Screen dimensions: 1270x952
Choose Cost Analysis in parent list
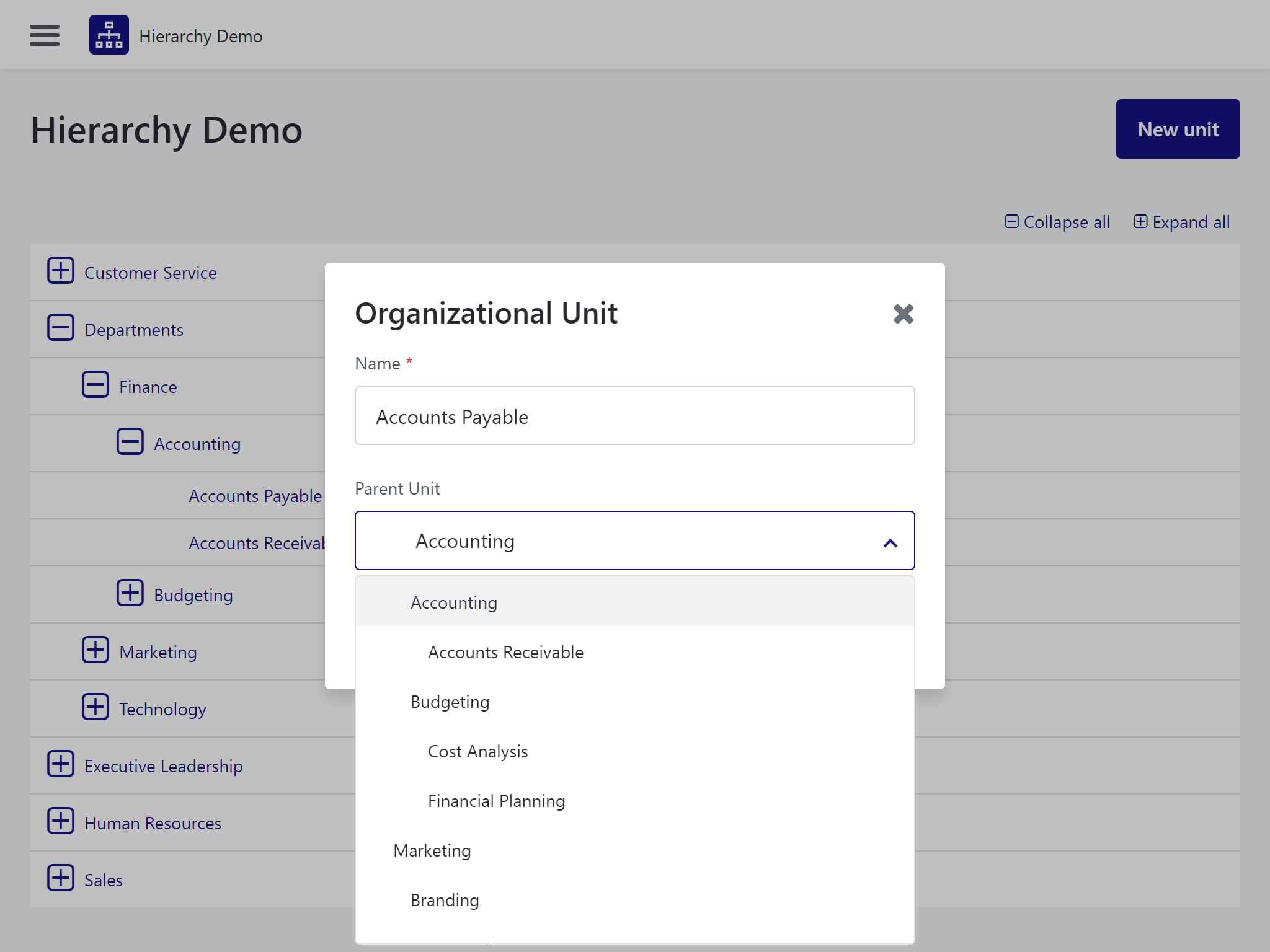[x=477, y=751]
